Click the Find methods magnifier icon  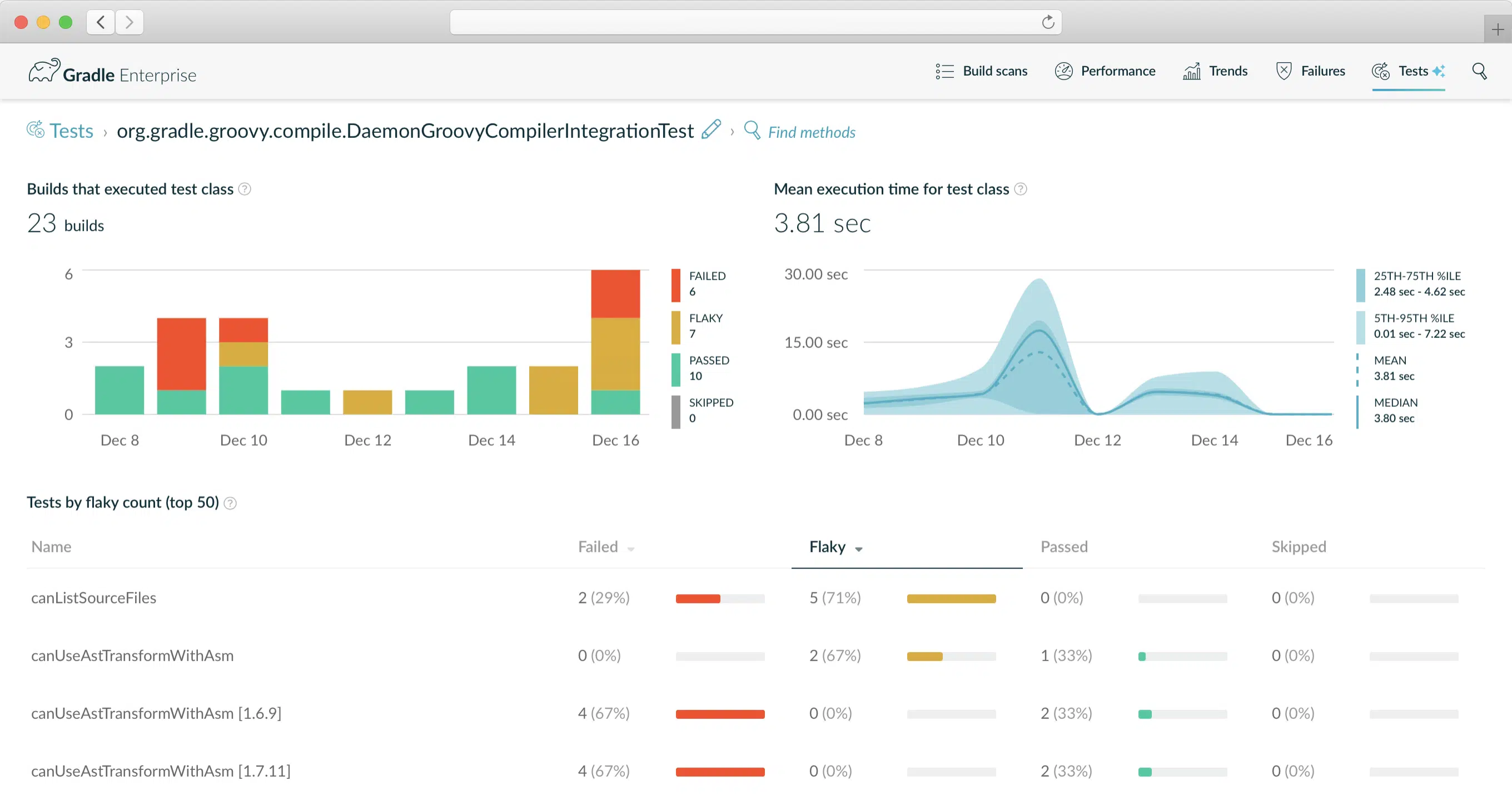752,131
